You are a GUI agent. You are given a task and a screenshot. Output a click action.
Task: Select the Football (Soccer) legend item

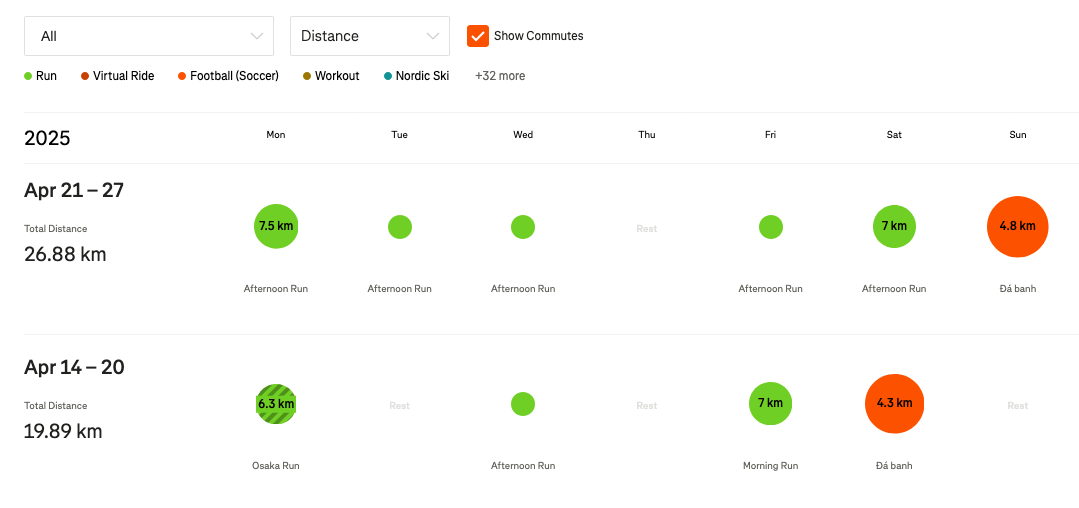coord(228,76)
